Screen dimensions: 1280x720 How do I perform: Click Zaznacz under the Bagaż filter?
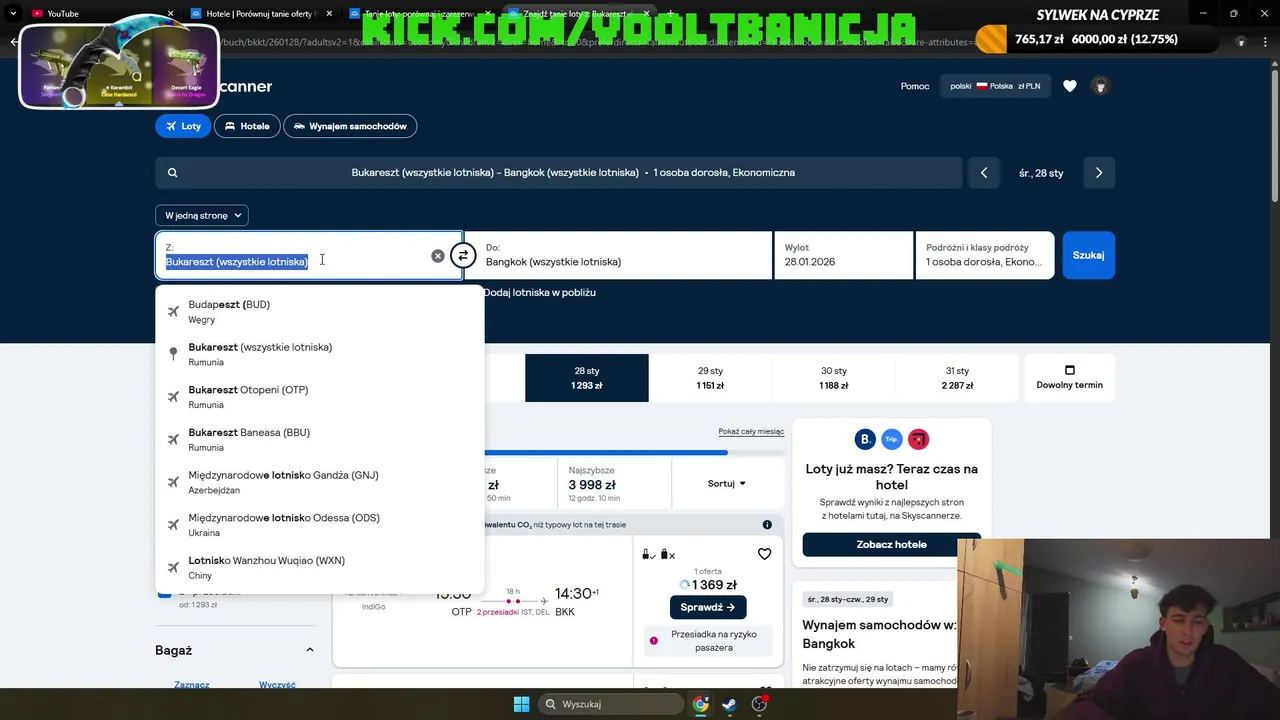pos(192,684)
